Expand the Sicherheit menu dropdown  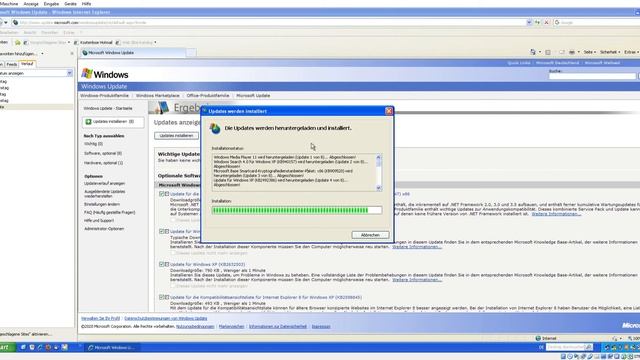(x=610, y=52)
